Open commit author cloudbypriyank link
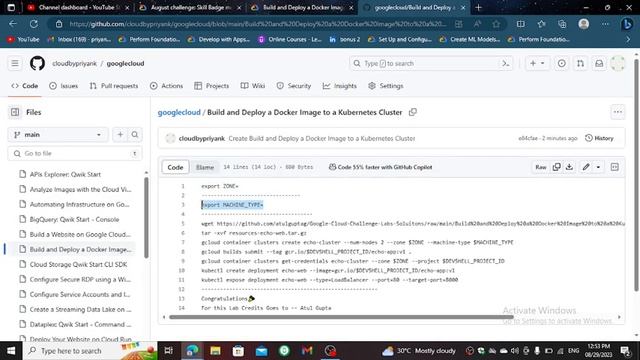Screen dimensions: 640x360 point(202,138)
